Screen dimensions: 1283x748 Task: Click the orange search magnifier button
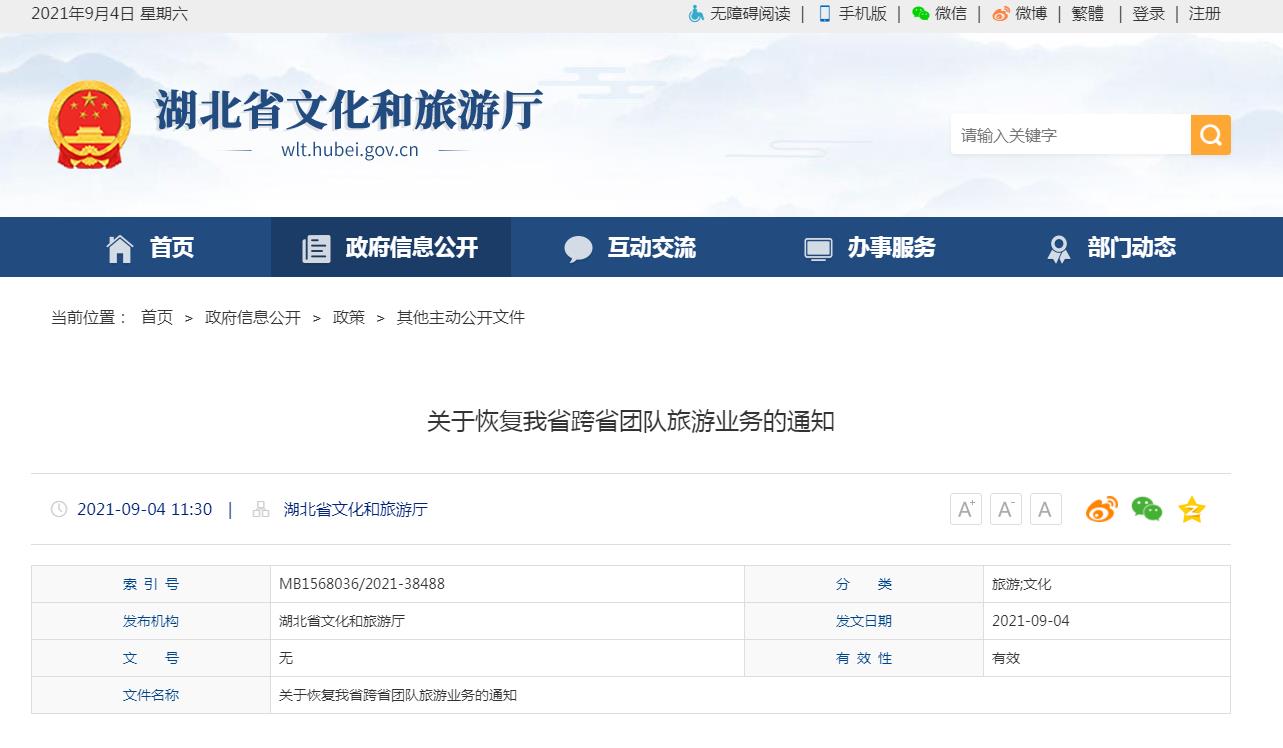coord(1210,135)
